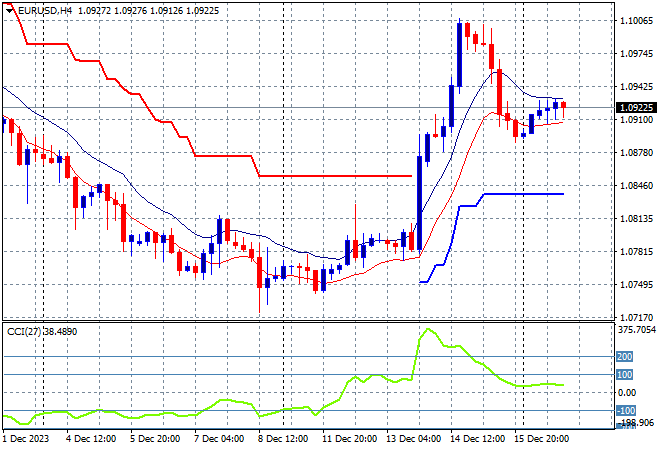Click the 15 Dec 20:00 time axis label
This screenshot has width=660, height=450.
click(541, 439)
